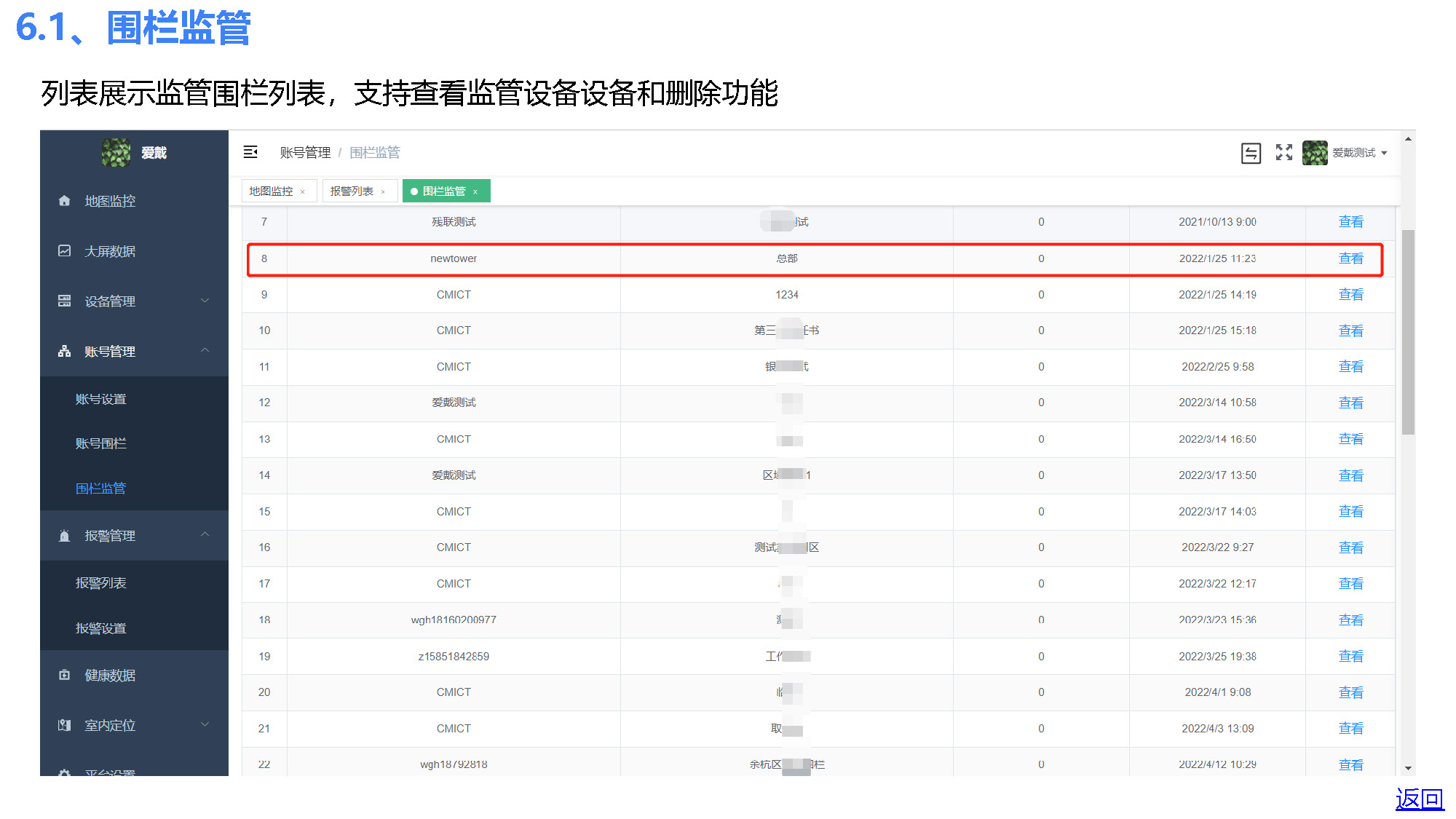Screen dimensions: 1456x819
Task: Select the z15851842859 account cell
Action: coord(454,657)
